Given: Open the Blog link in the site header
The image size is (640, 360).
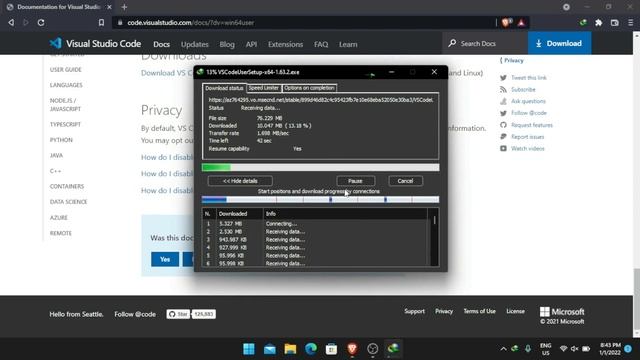Looking at the screenshot, I should tap(227, 44).
